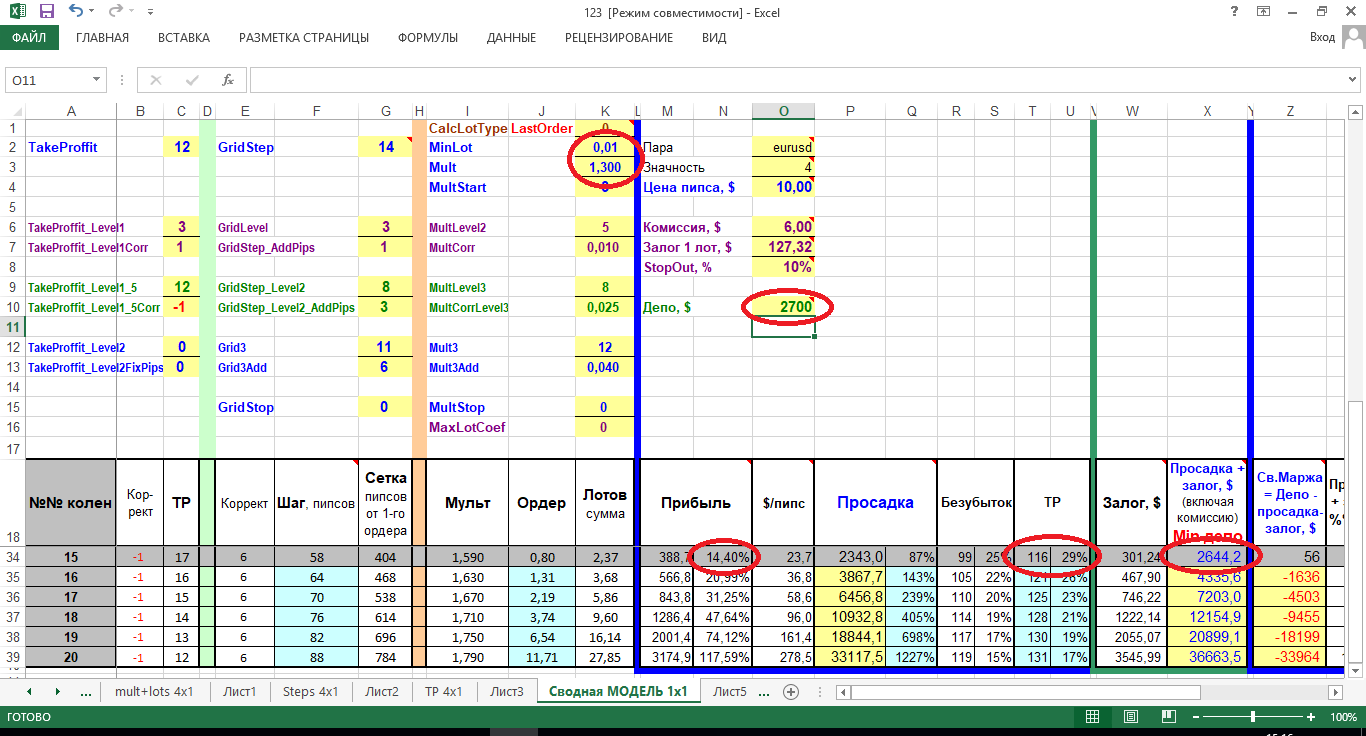Click the MinLot value 0,01
1366x736 pixels.
[605, 147]
